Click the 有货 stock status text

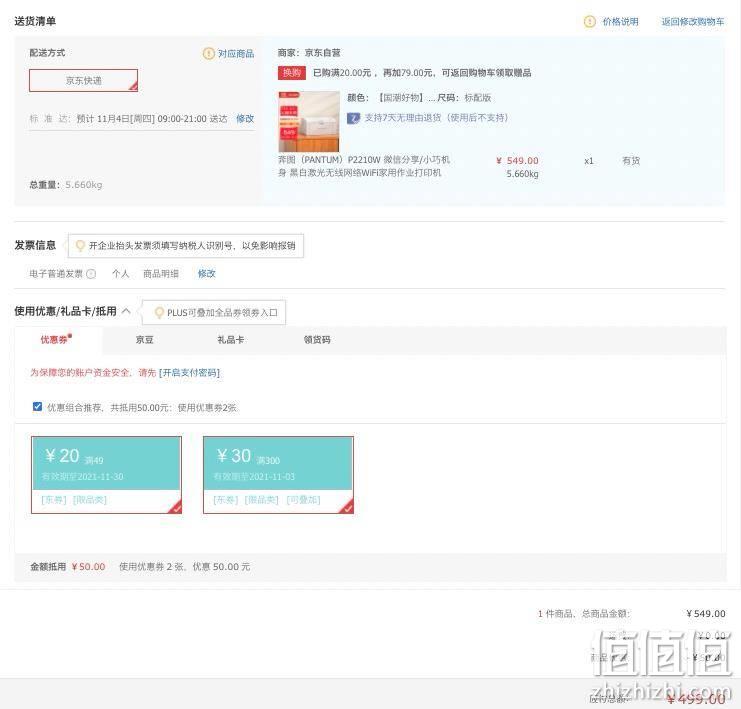631,161
